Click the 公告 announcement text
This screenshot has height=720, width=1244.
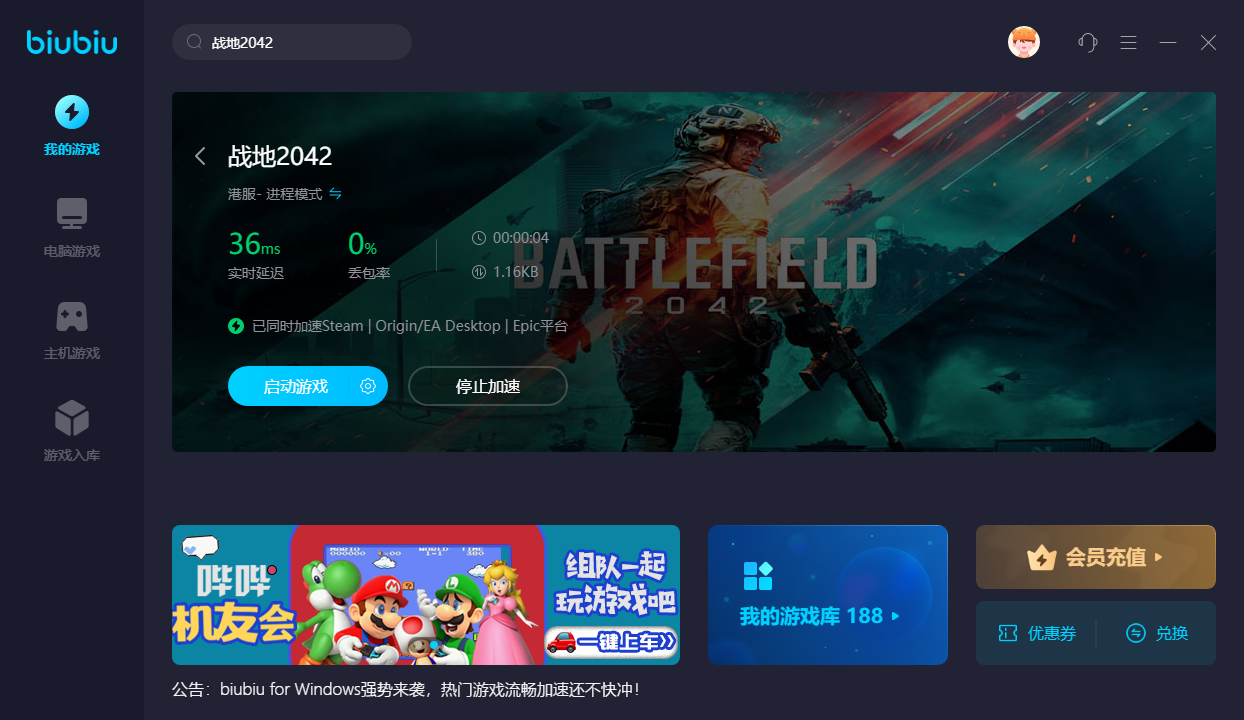coord(406,690)
